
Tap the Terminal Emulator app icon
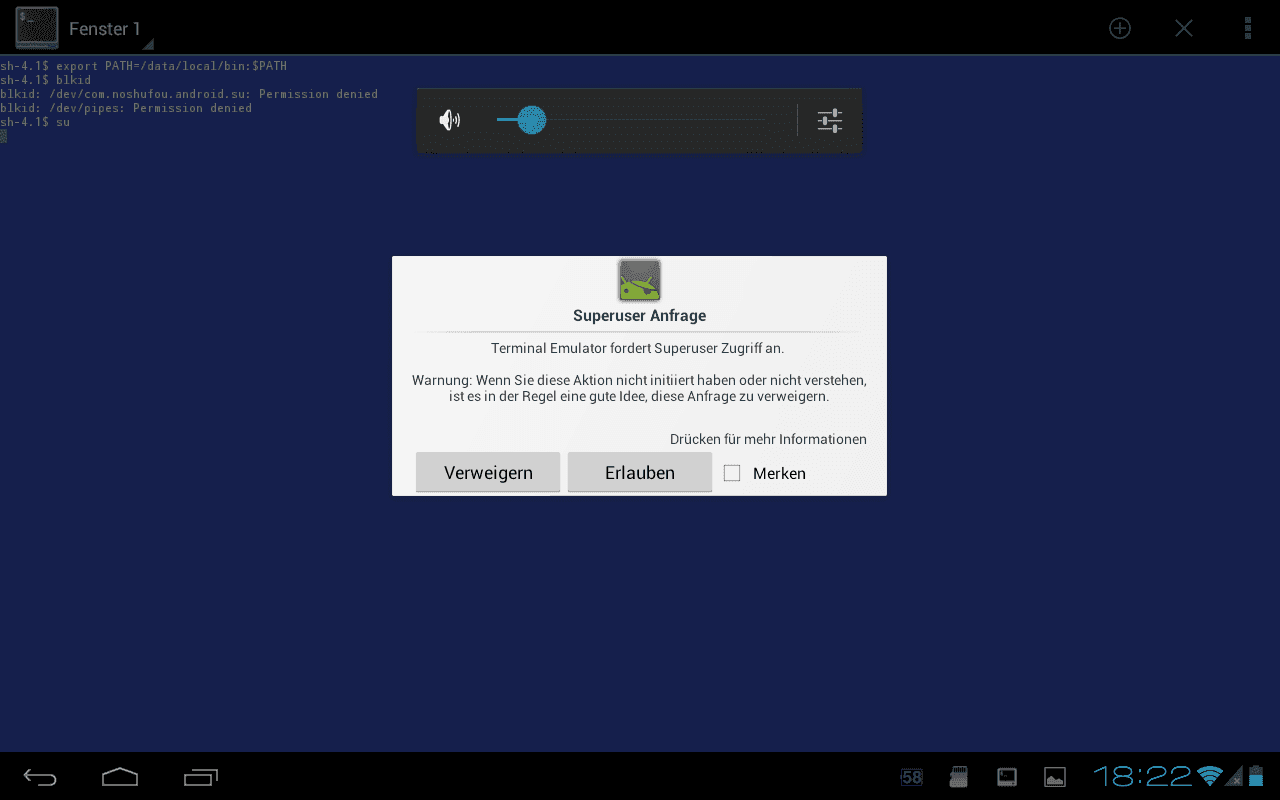point(36,28)
